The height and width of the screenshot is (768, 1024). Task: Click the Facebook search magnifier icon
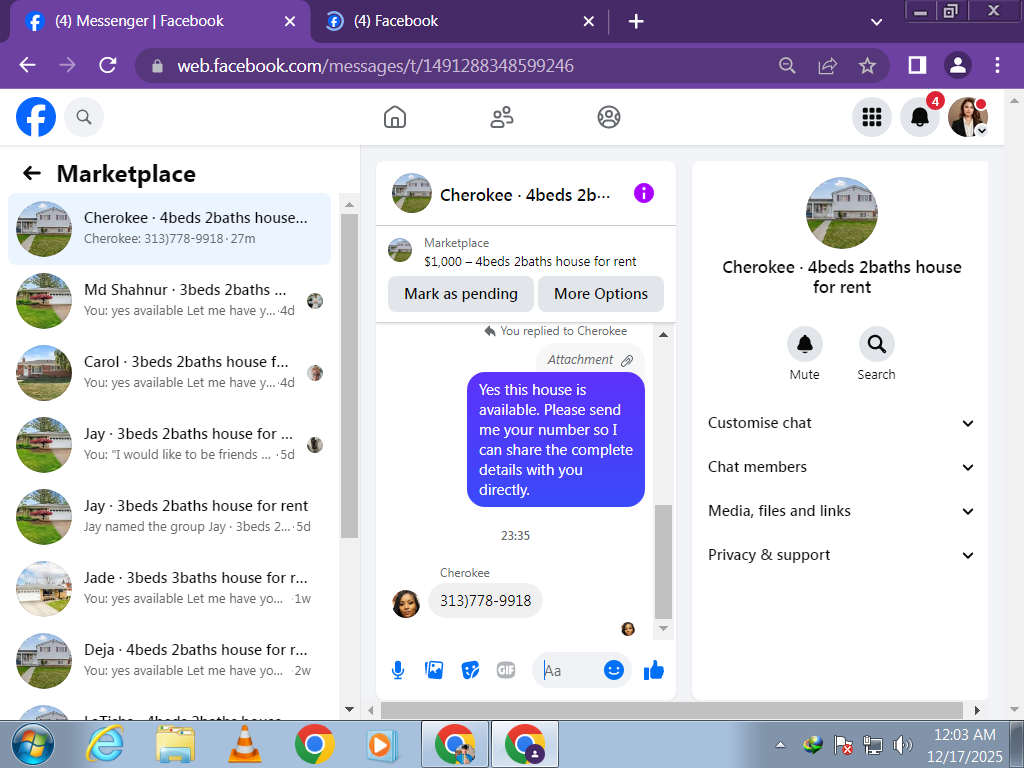tap(84, 117)
